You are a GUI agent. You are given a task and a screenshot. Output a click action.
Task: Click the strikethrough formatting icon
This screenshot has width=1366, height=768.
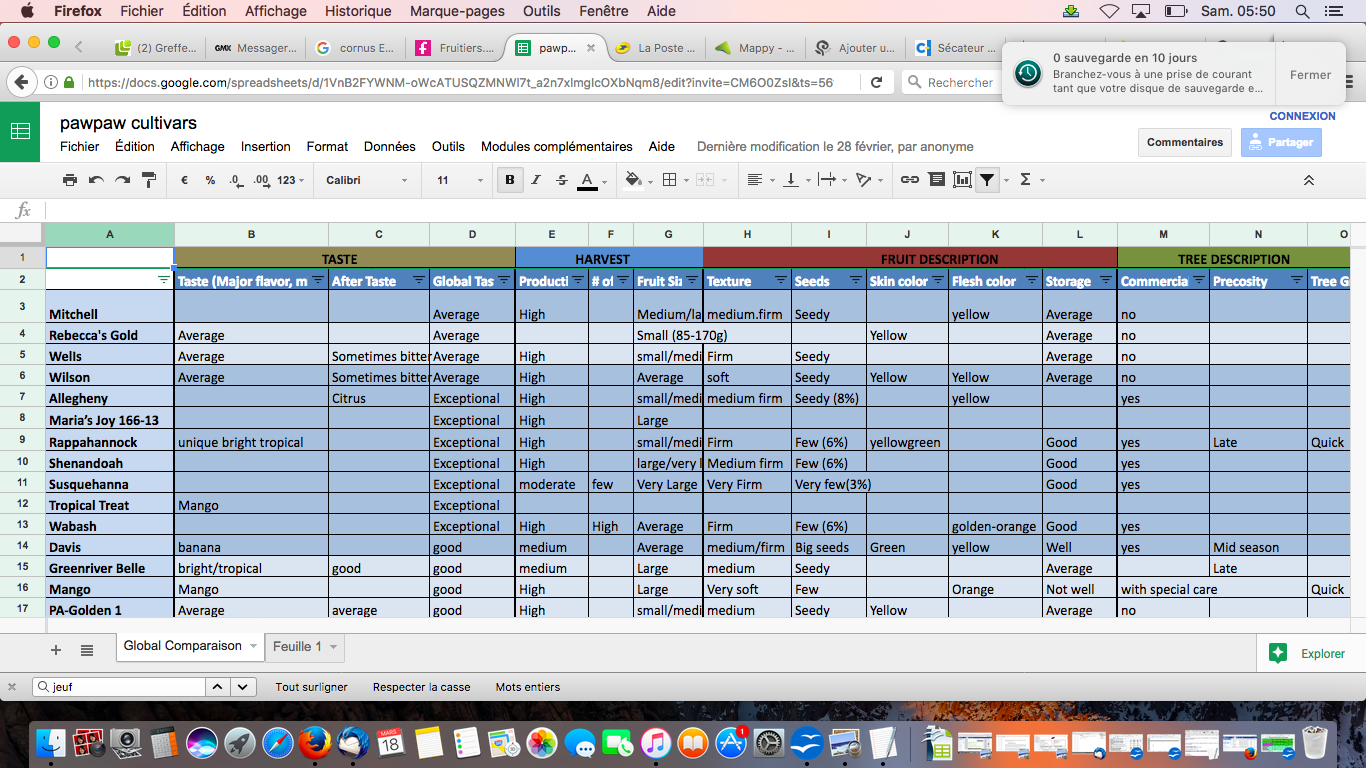click(562, 180)
